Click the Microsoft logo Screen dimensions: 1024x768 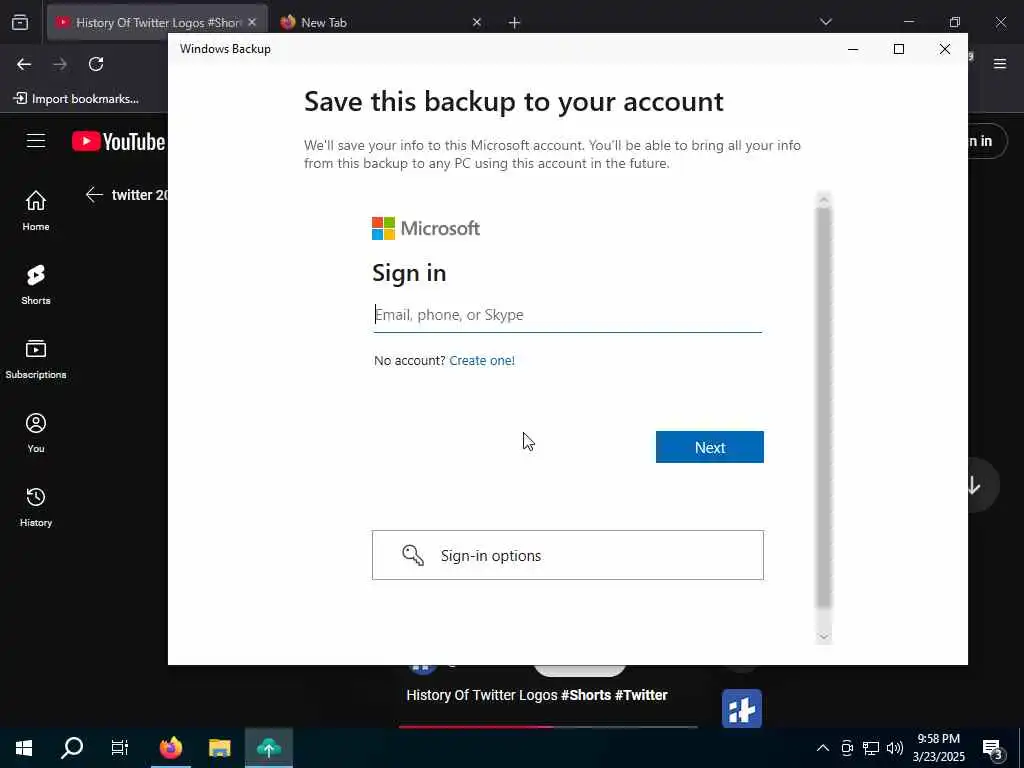(x=426, y=229)
